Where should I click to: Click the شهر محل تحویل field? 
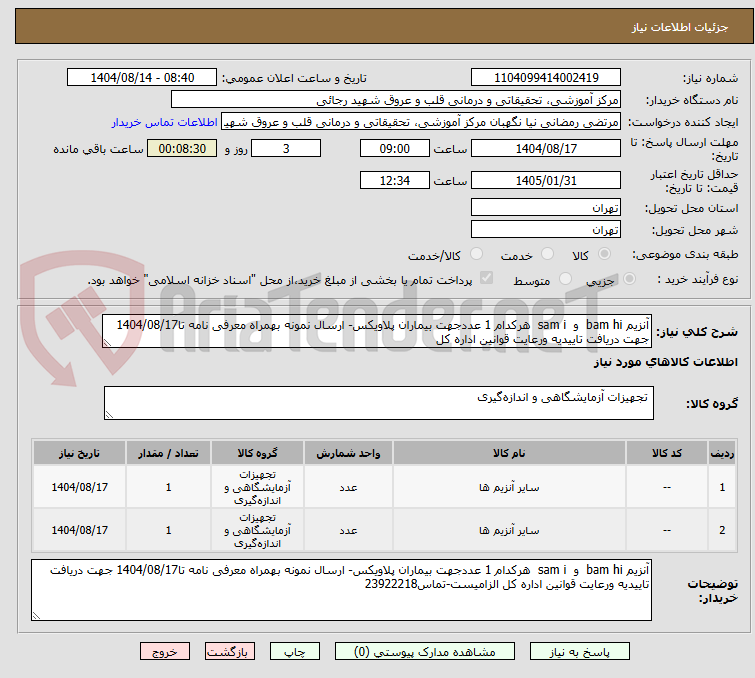pos(546,230)
